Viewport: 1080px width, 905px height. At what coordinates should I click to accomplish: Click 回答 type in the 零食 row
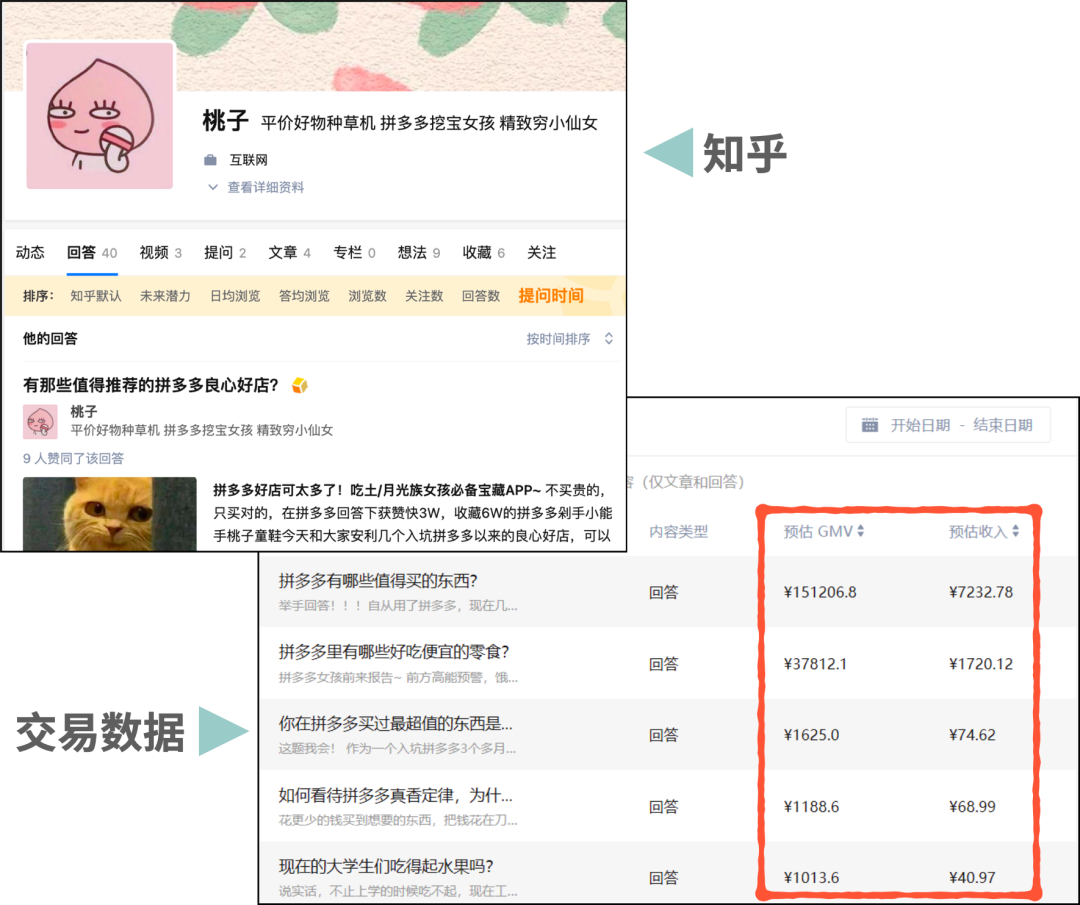[664, 664]
